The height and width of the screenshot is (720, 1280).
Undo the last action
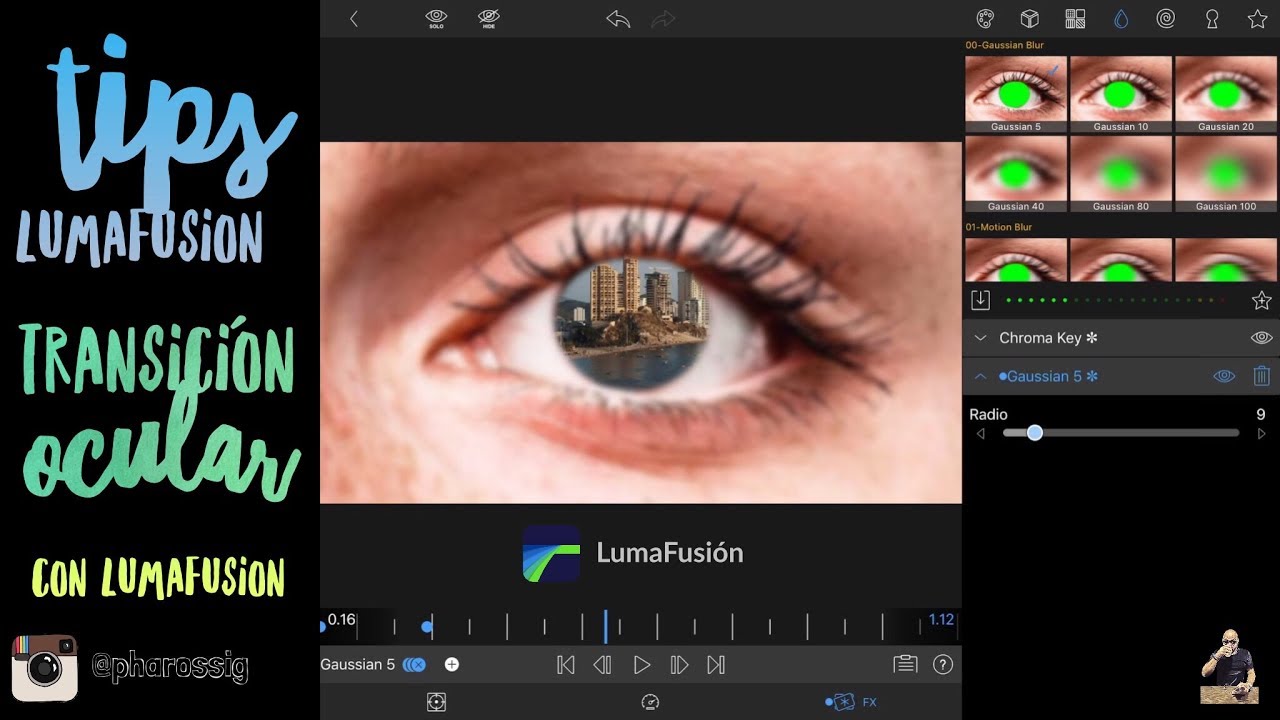point(618,19)
